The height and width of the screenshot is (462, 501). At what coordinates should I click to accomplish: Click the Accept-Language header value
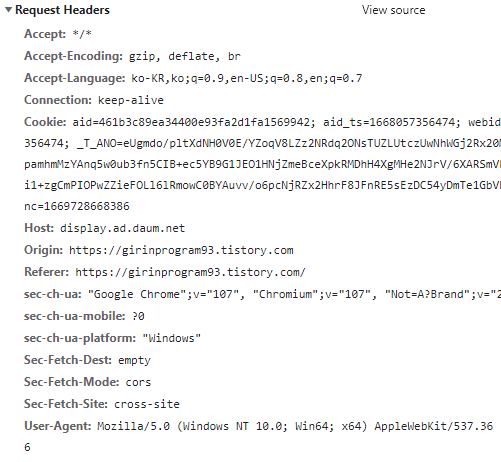coord(247,78)
